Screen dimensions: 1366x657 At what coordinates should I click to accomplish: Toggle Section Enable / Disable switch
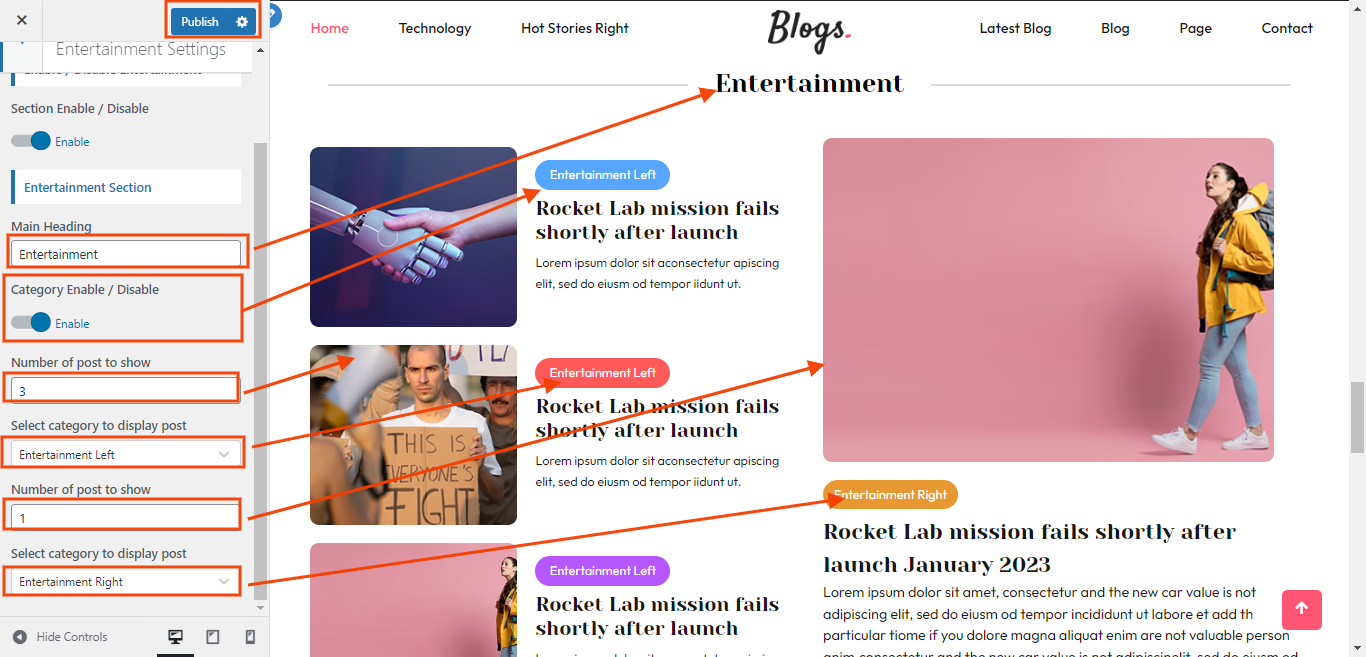pyautogui.click(x=31, y=141)
